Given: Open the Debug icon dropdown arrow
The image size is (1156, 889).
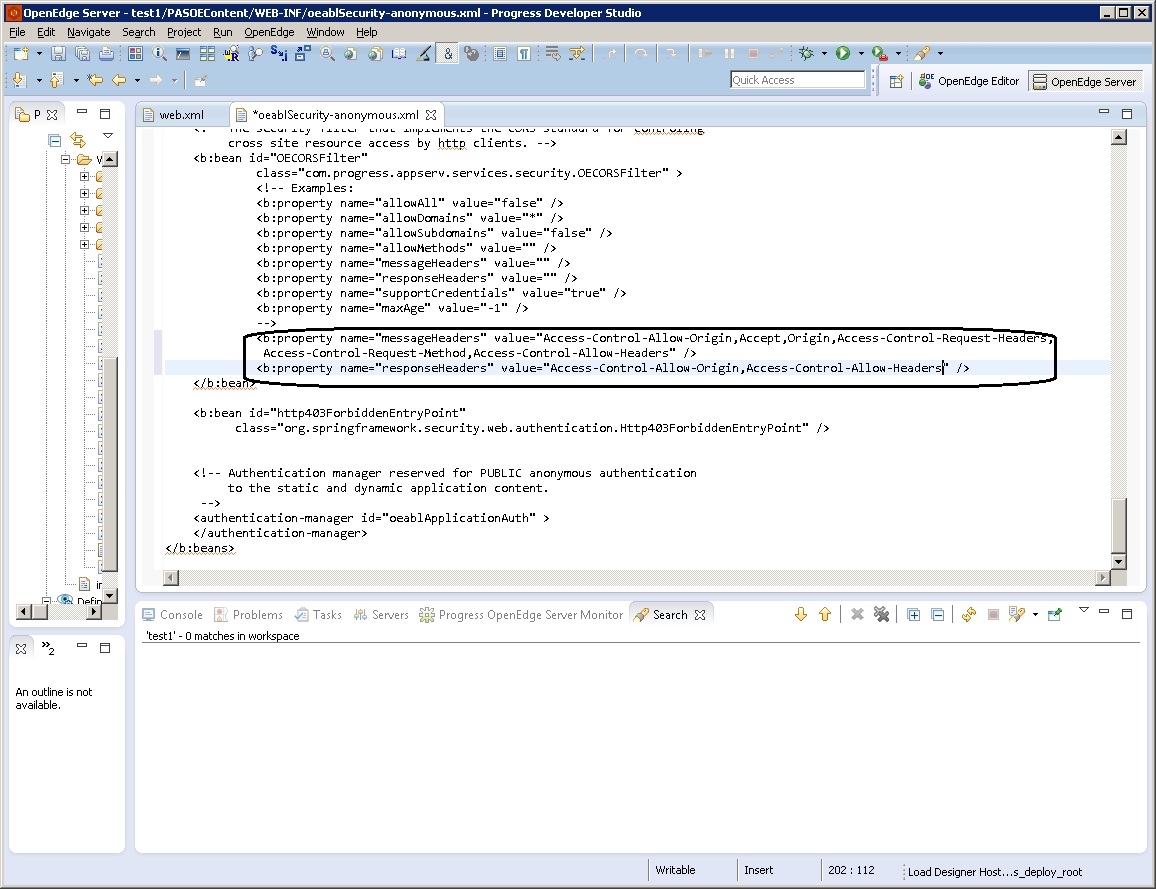Looking at the screenshot, I should pos(824,53).
